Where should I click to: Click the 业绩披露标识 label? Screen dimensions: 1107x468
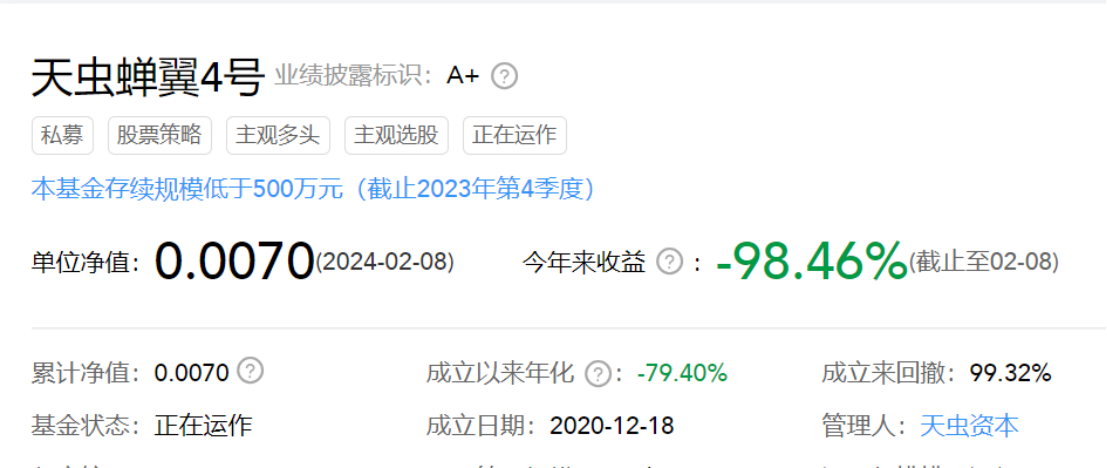click(352, 76)
